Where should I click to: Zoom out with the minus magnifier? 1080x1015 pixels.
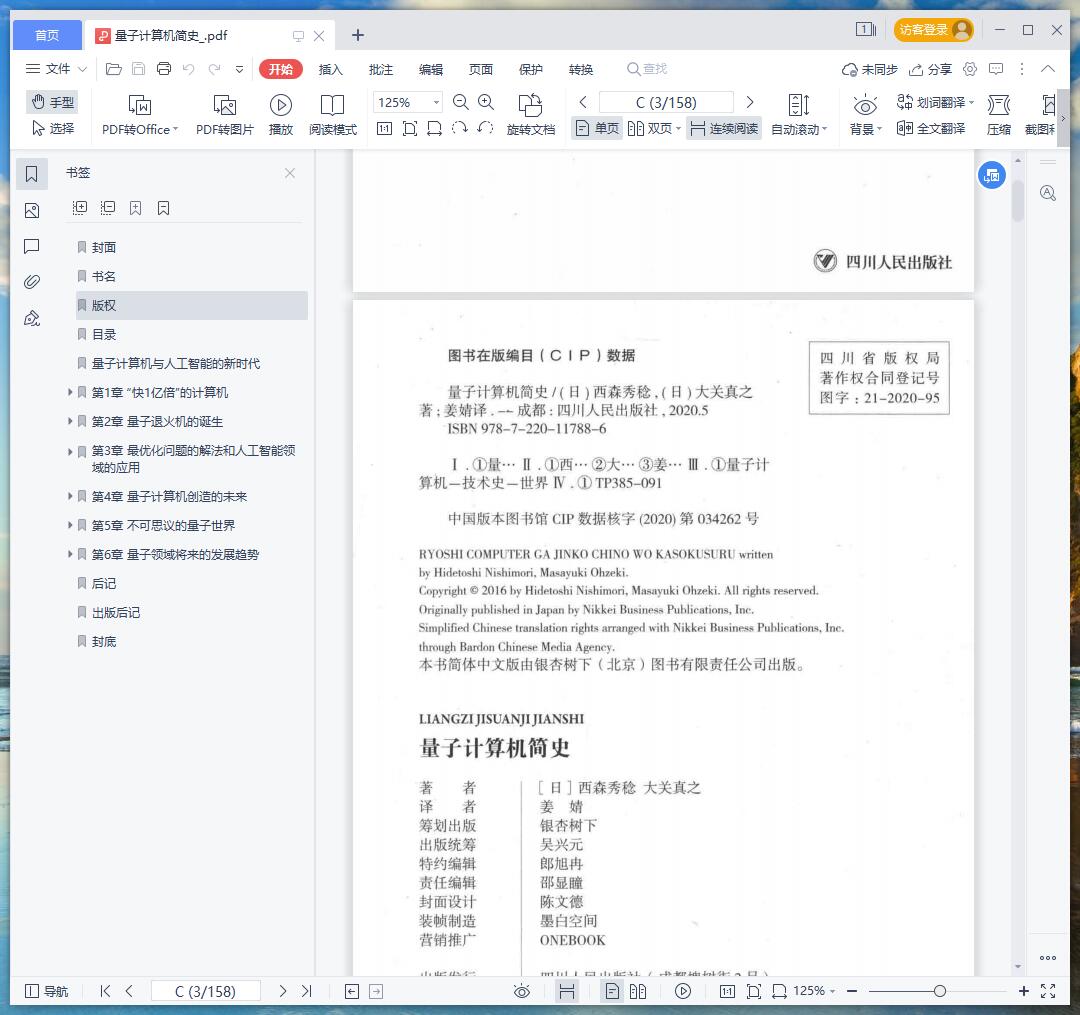(x=461, y=102)
